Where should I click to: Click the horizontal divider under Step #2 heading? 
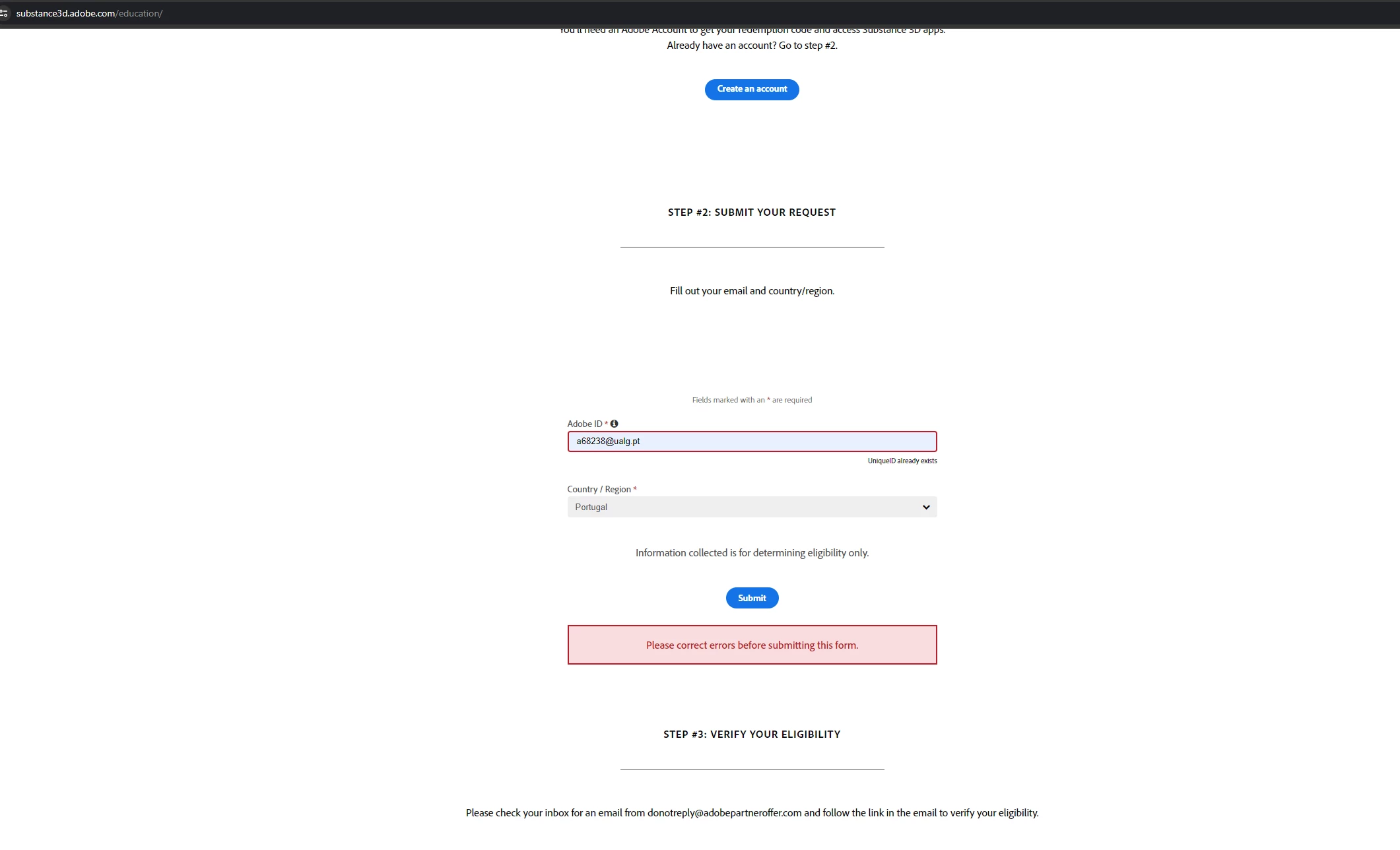pos(751,247)
